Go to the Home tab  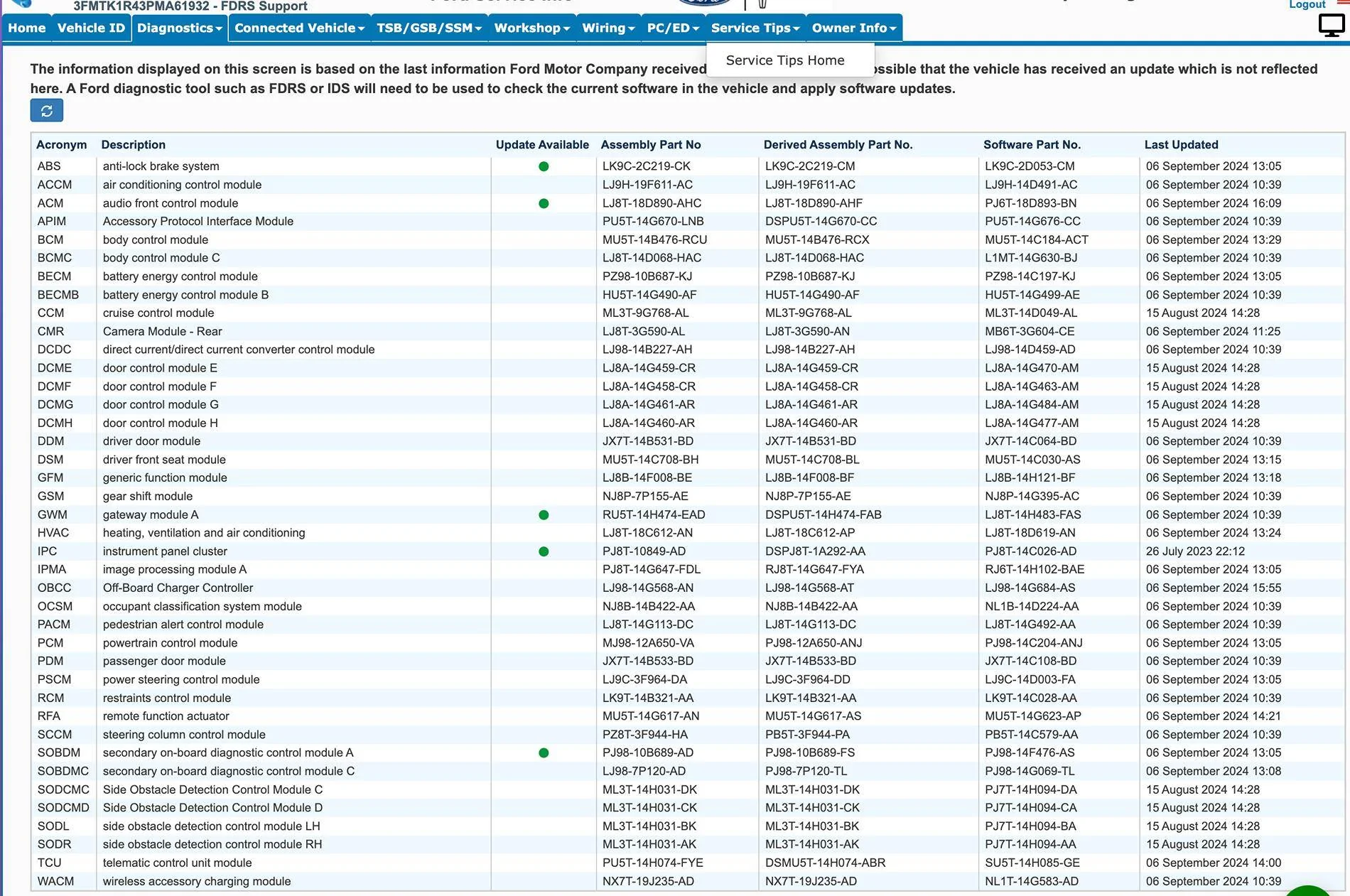[x=27, y=28]
